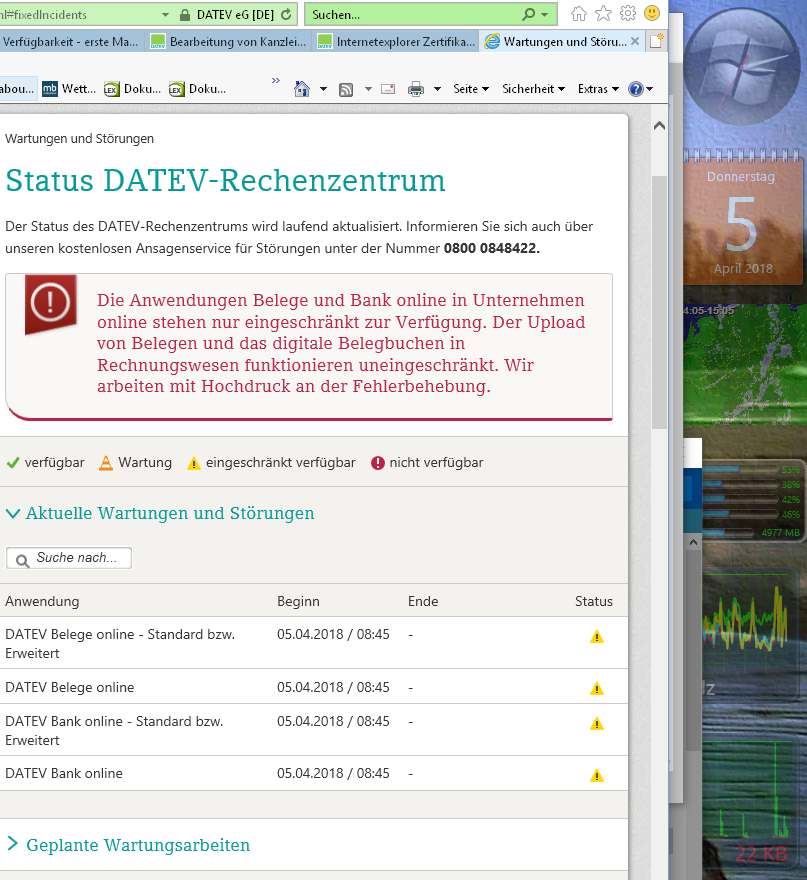The height and width of the screenshot is (880, 807).
Task: Click the page vertical scrollbar up arrow
Action: (658, 126)
